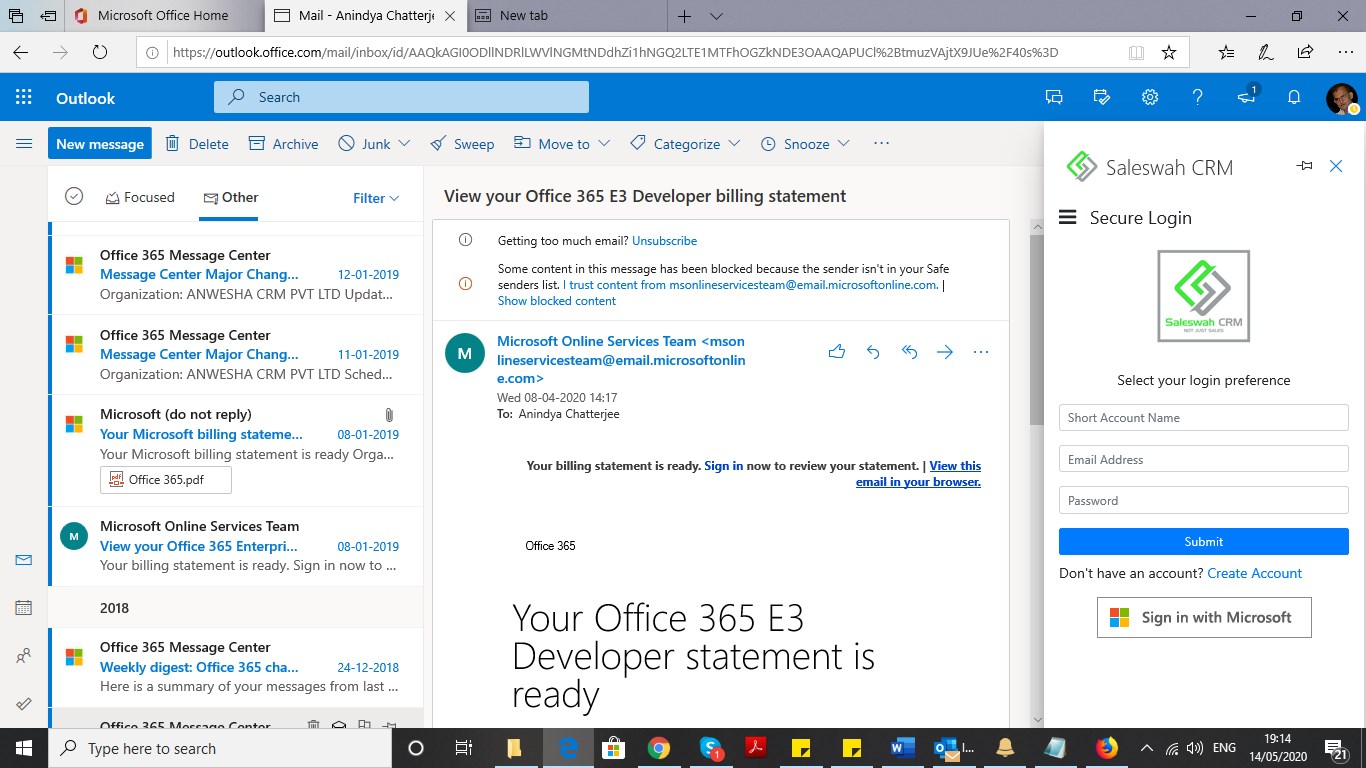1366x768 pixels.
Task: Switch to Mail module in sidebar
Action: click(x=24, y=560)
